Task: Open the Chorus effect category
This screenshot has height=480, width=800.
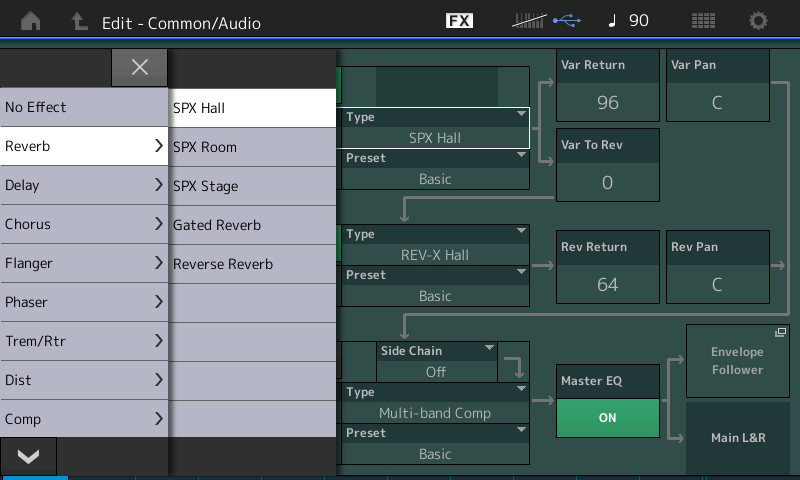Action: pos(84,224)
